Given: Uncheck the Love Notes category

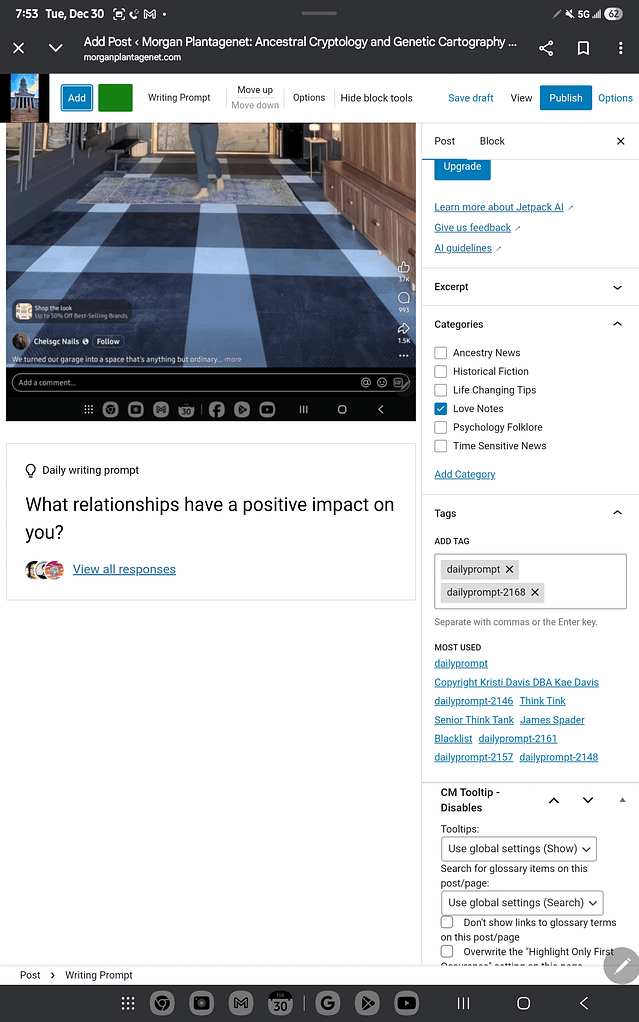Looking at the screenshot, I should pos(441,409).
